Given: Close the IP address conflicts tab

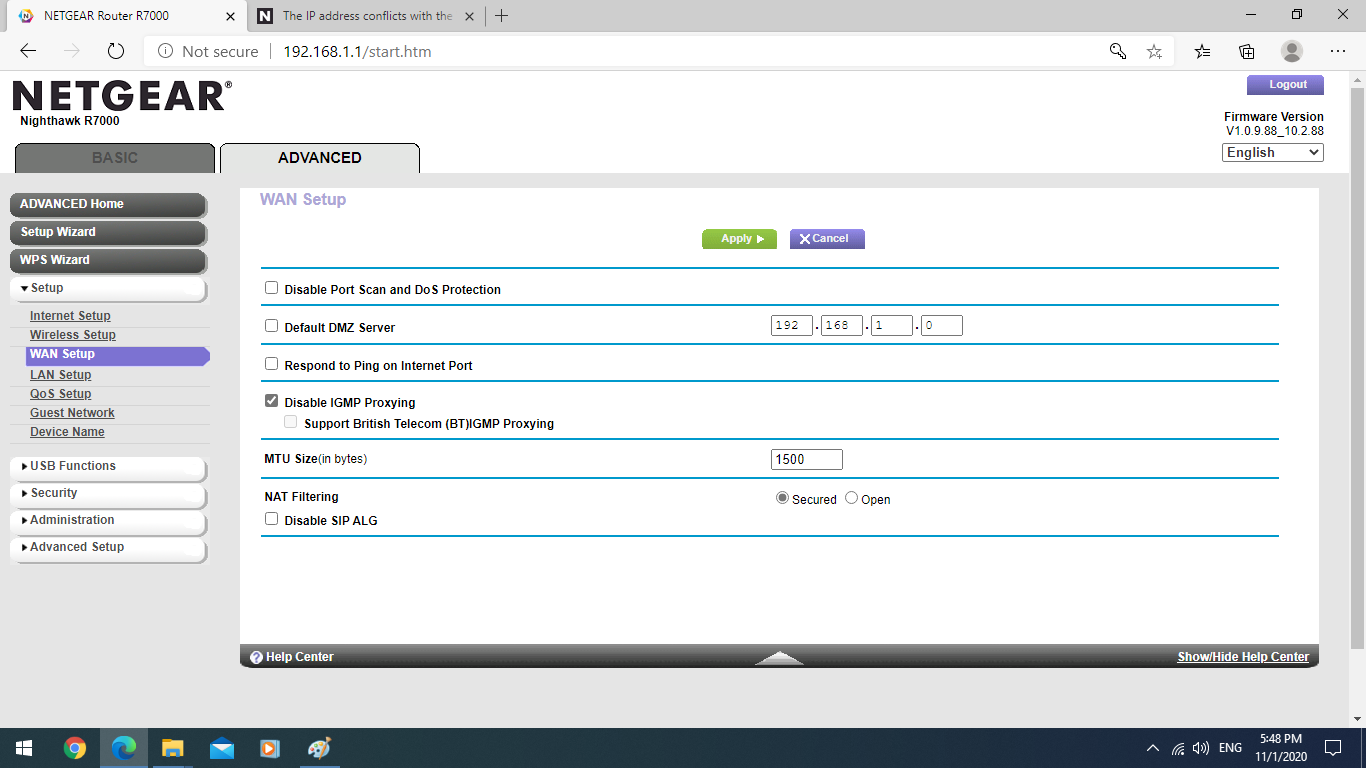Looking at the screenshot, I should tap(469, 16).
